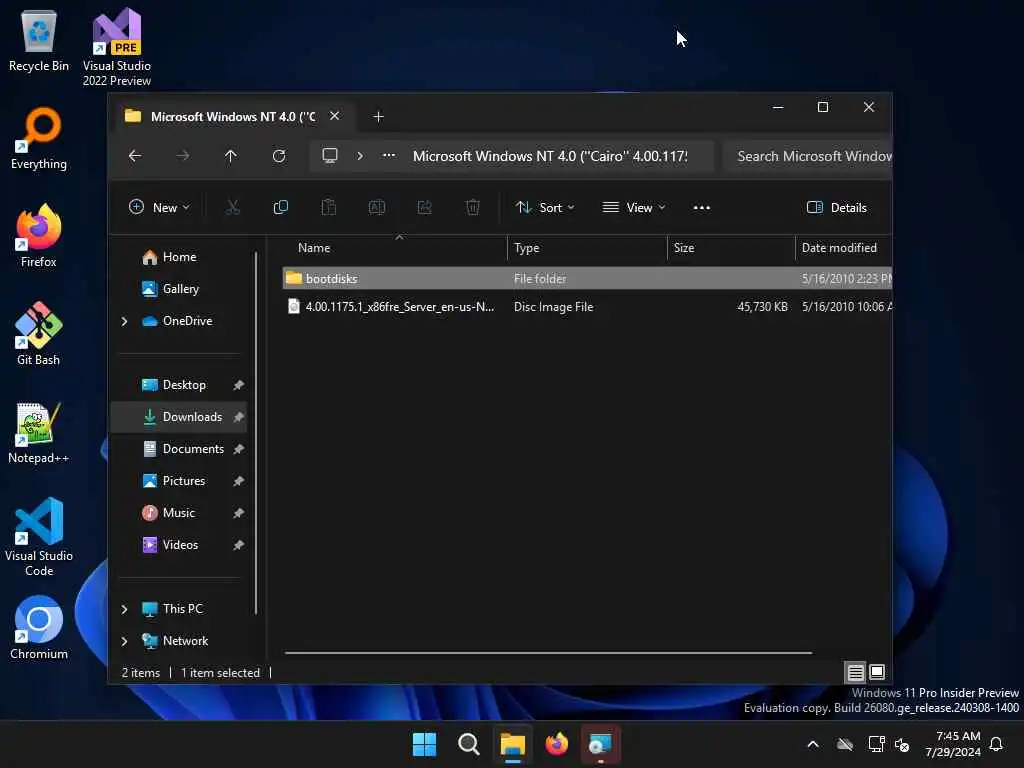Launch Visual Studio 2022 Preview shortcut
1024x768 pixels.
tap(117, 47)
